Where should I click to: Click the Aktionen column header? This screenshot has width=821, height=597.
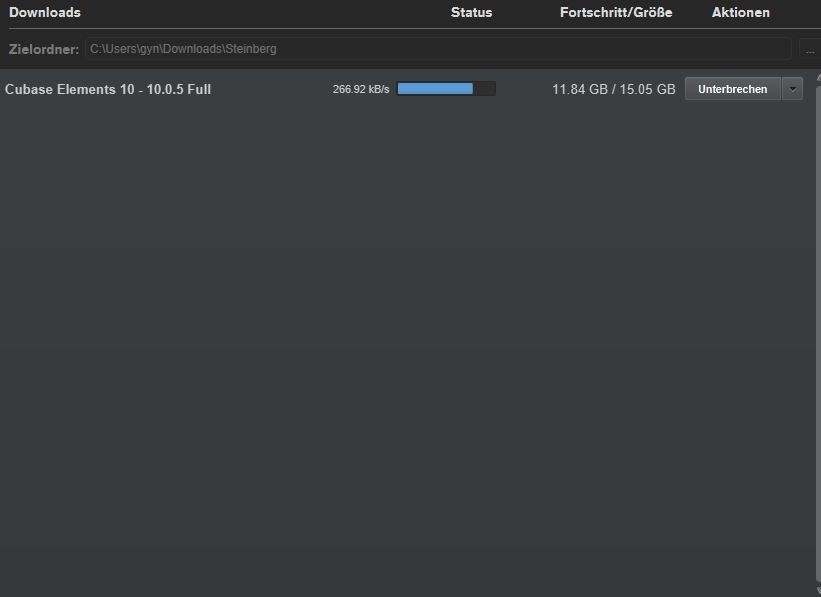coord(740,13)
